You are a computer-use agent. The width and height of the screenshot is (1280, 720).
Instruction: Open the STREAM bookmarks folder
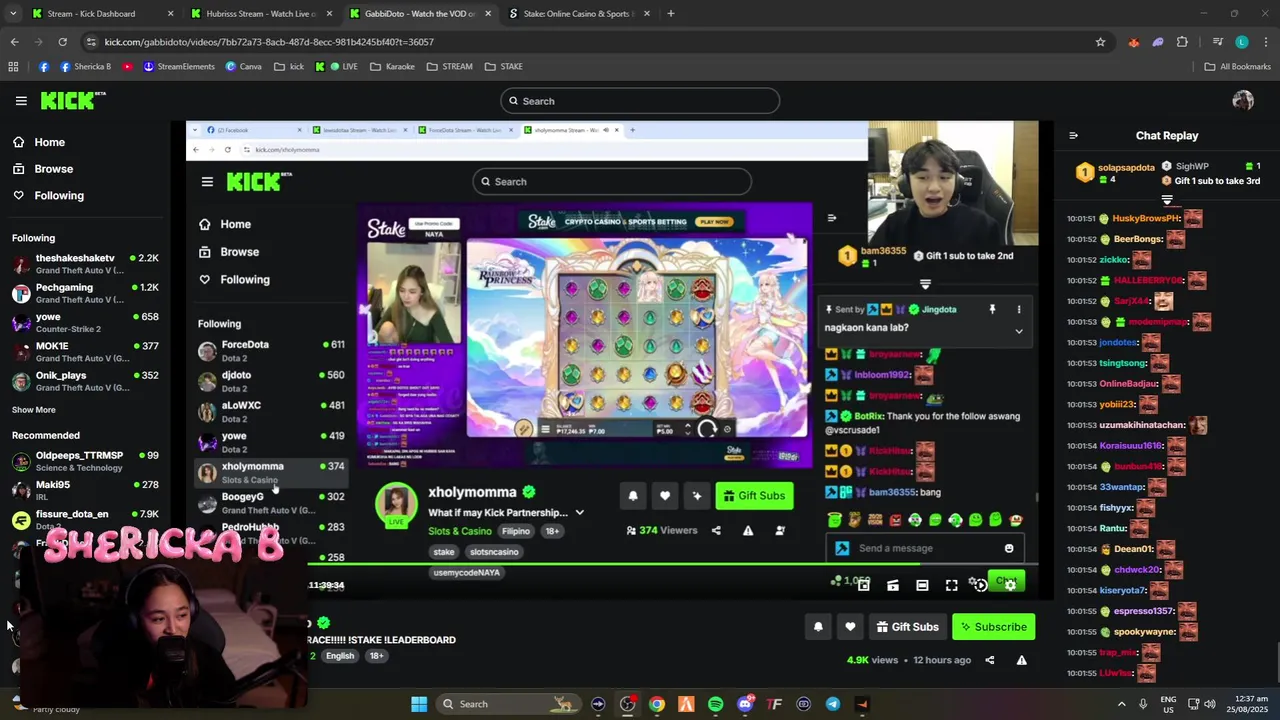pyautogui.click(x=449, y=67)
